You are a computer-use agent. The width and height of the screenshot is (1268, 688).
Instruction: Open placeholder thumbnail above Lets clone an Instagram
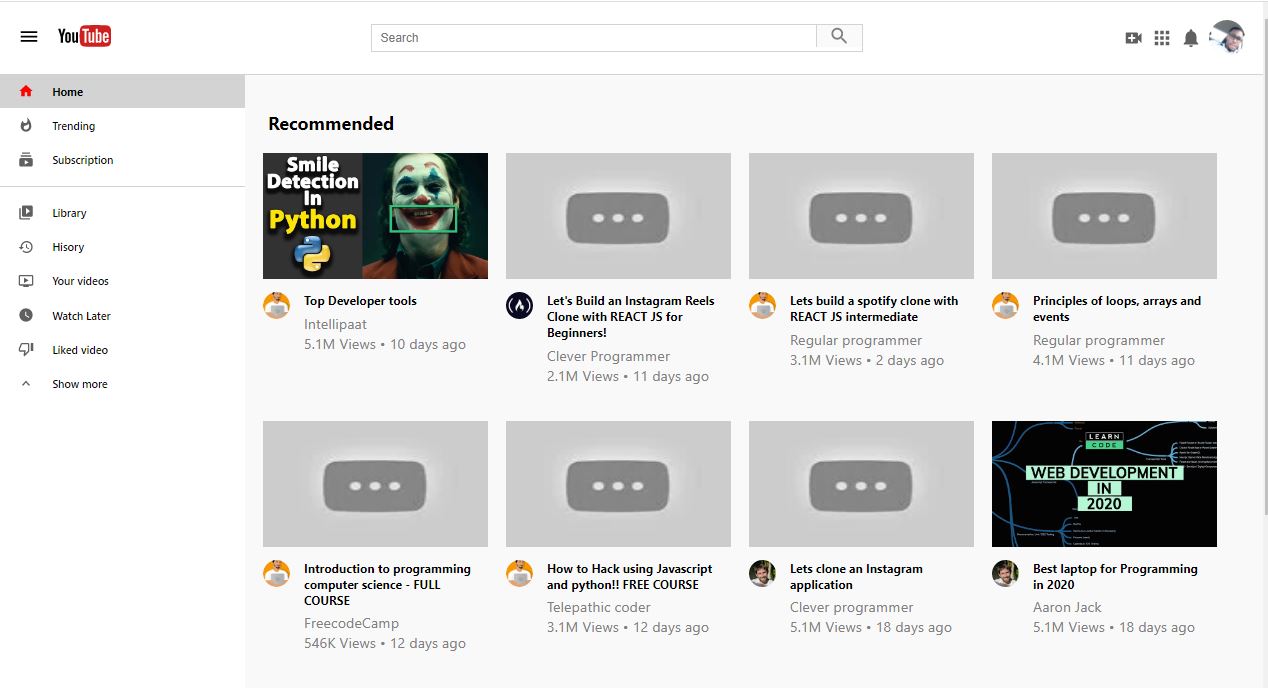click(861, 484)
